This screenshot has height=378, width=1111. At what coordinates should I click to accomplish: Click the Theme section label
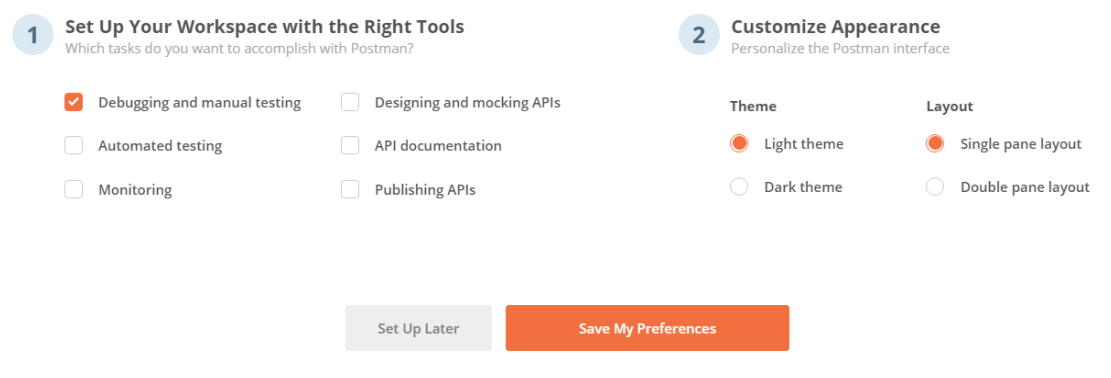753,106
